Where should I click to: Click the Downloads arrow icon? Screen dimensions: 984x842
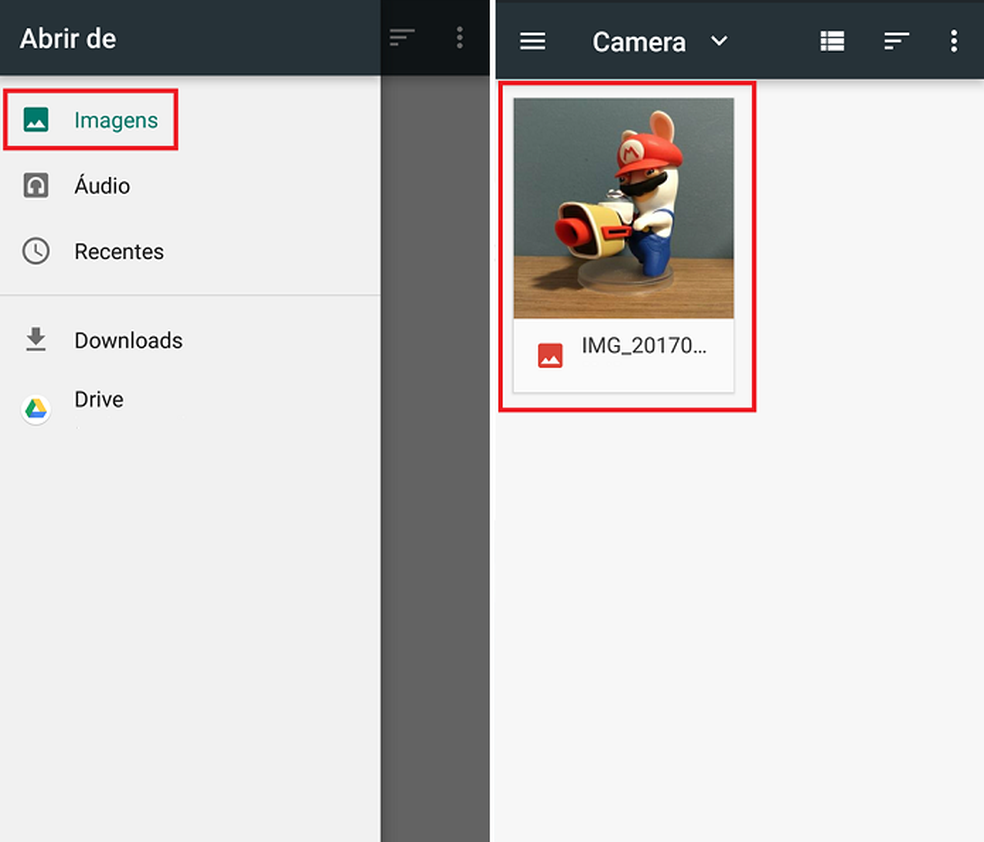(36, 340)
